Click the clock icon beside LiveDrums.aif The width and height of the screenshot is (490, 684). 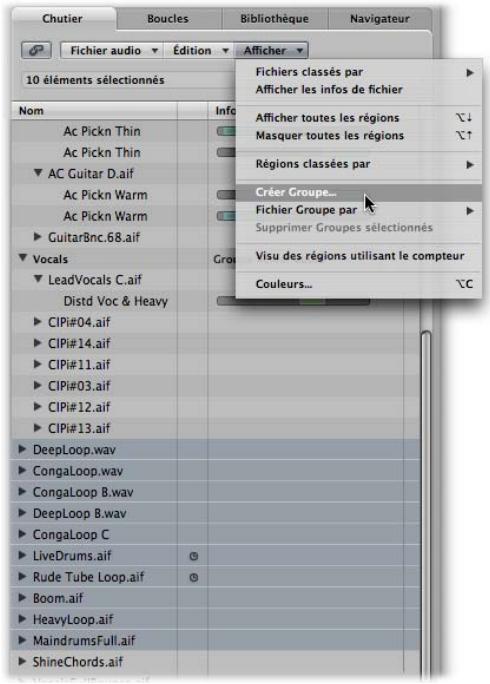(194, 556)
